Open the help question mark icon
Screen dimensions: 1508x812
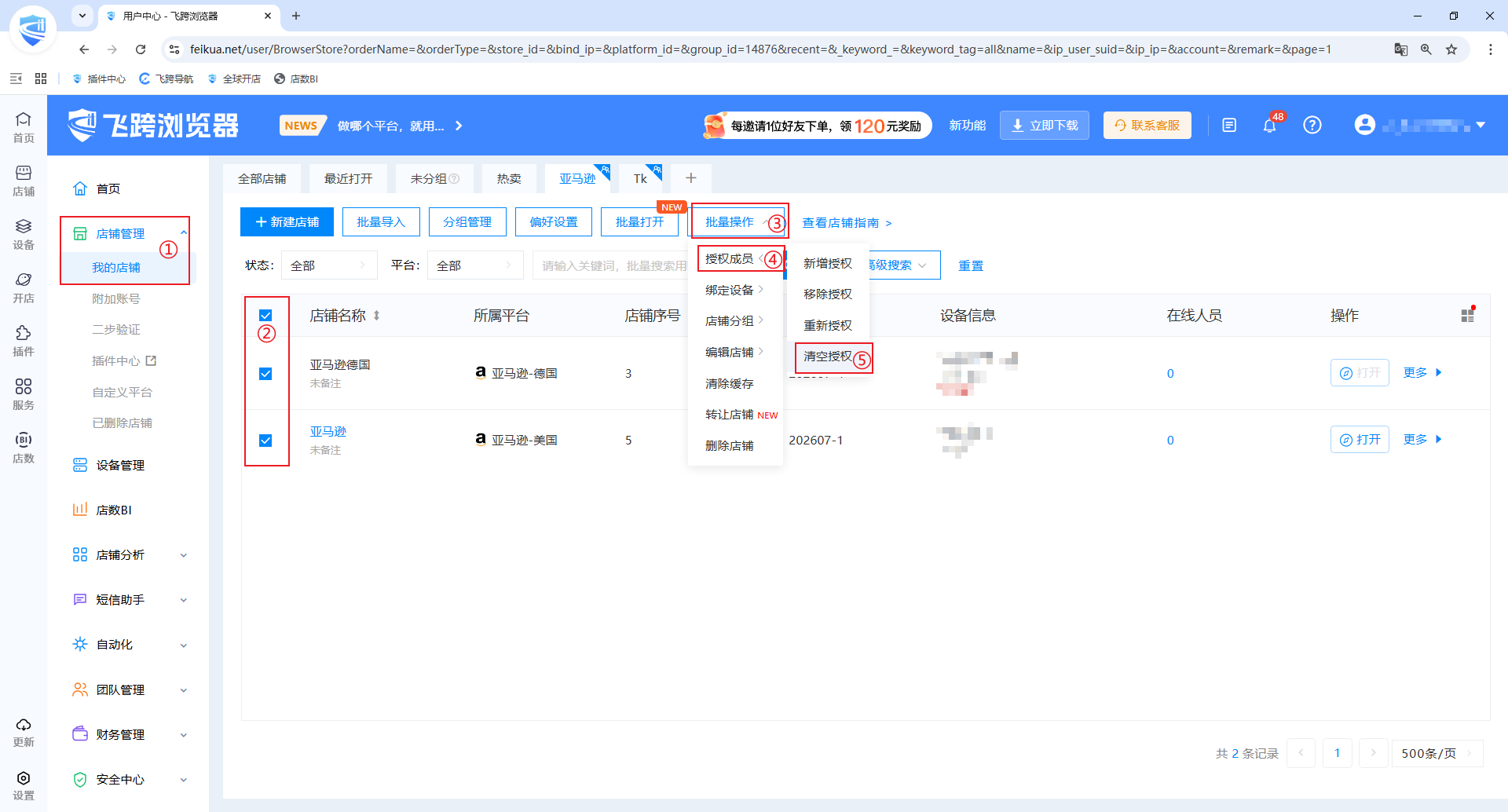(x=1312, y=125)
